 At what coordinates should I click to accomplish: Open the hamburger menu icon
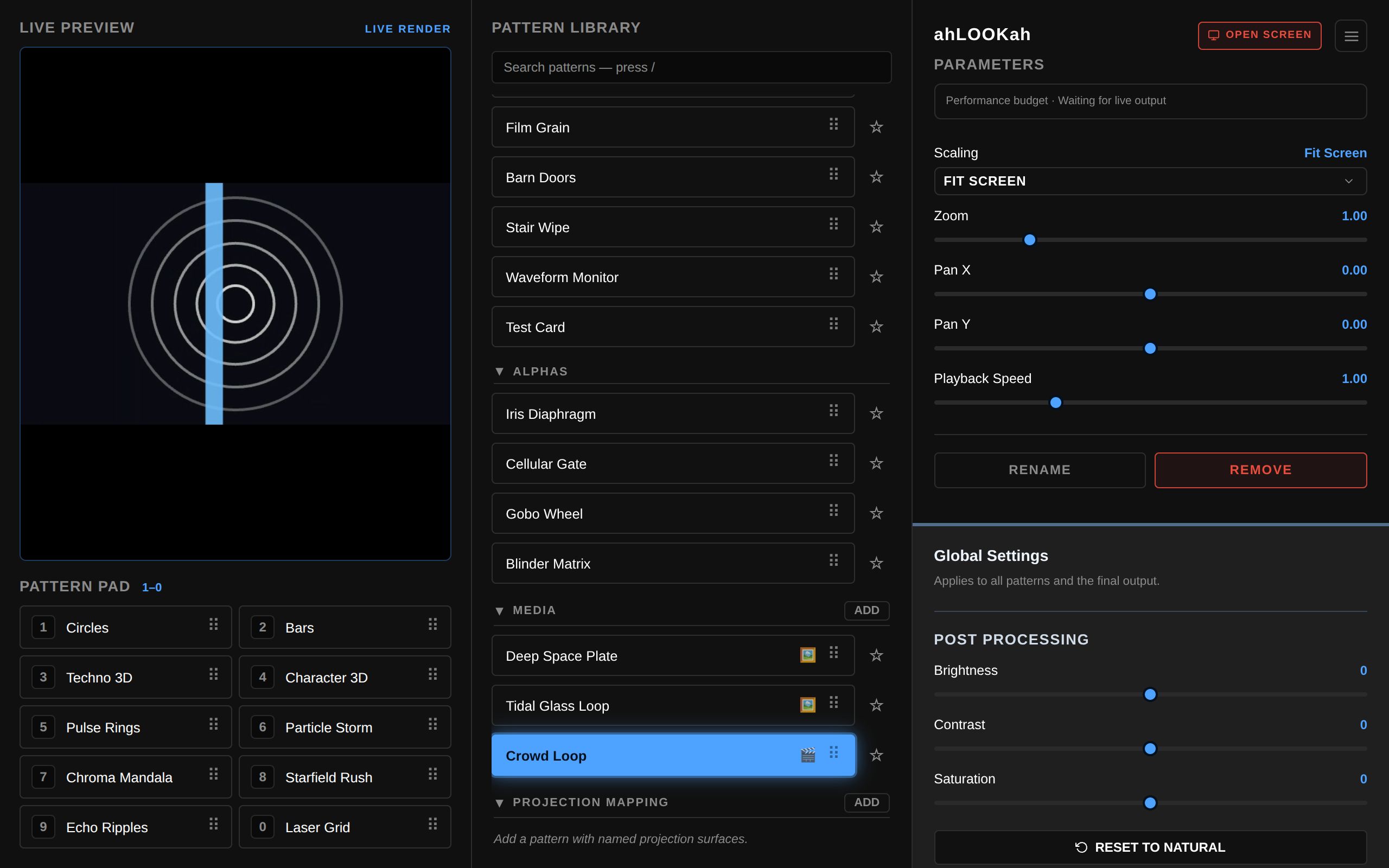(1350, 36)
